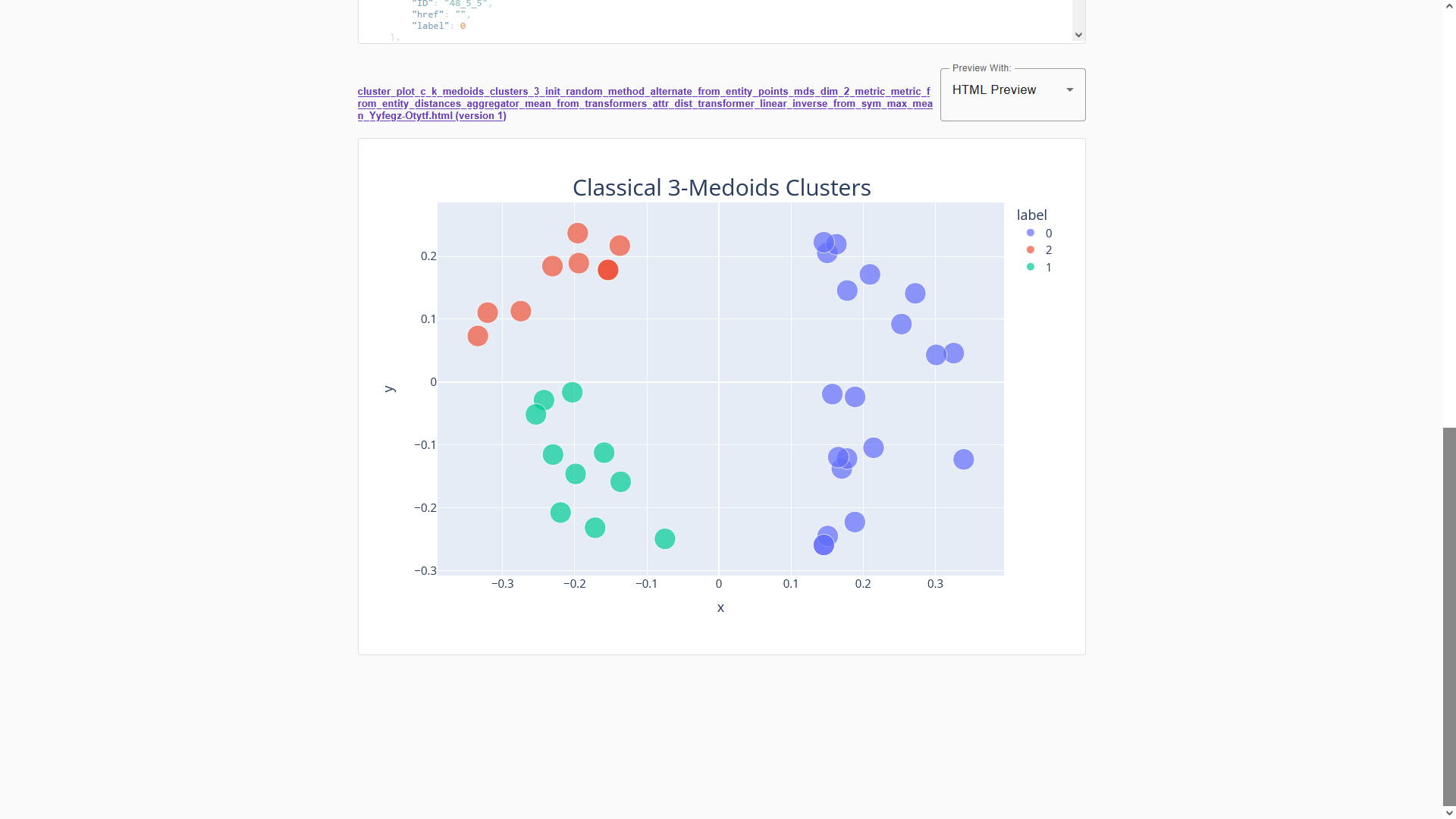Click the page scrollbar down arrow
This screenshot has width=1456, height=819.
point(1449,813)
